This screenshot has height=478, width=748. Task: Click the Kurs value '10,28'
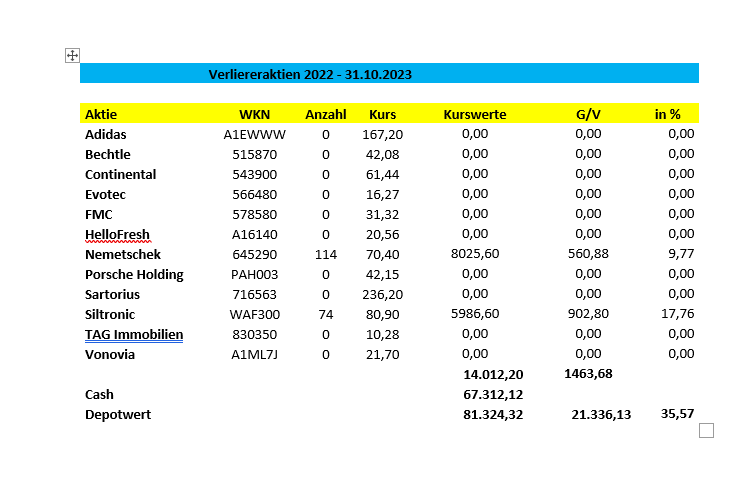tap(383, 335)
